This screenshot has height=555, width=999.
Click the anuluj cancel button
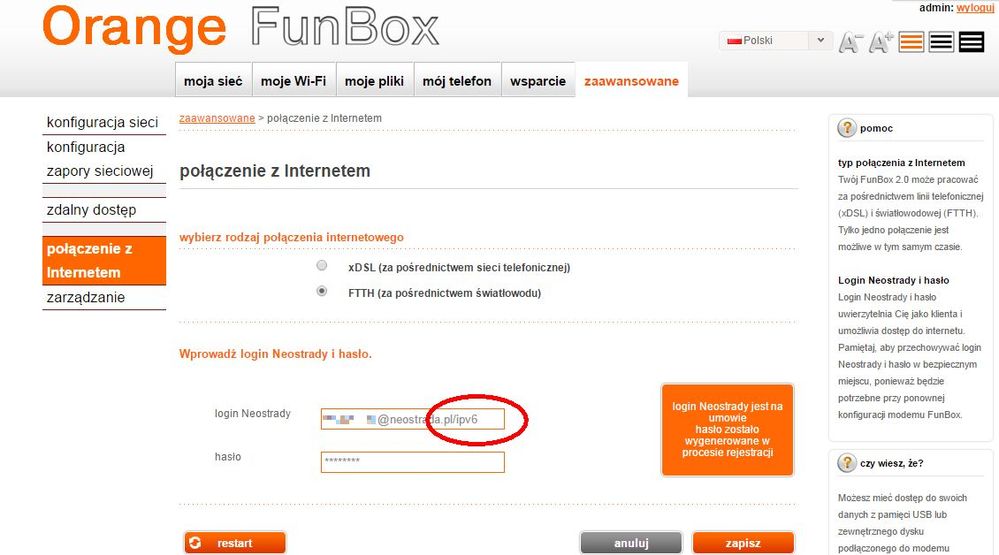[x=631, y=543]
